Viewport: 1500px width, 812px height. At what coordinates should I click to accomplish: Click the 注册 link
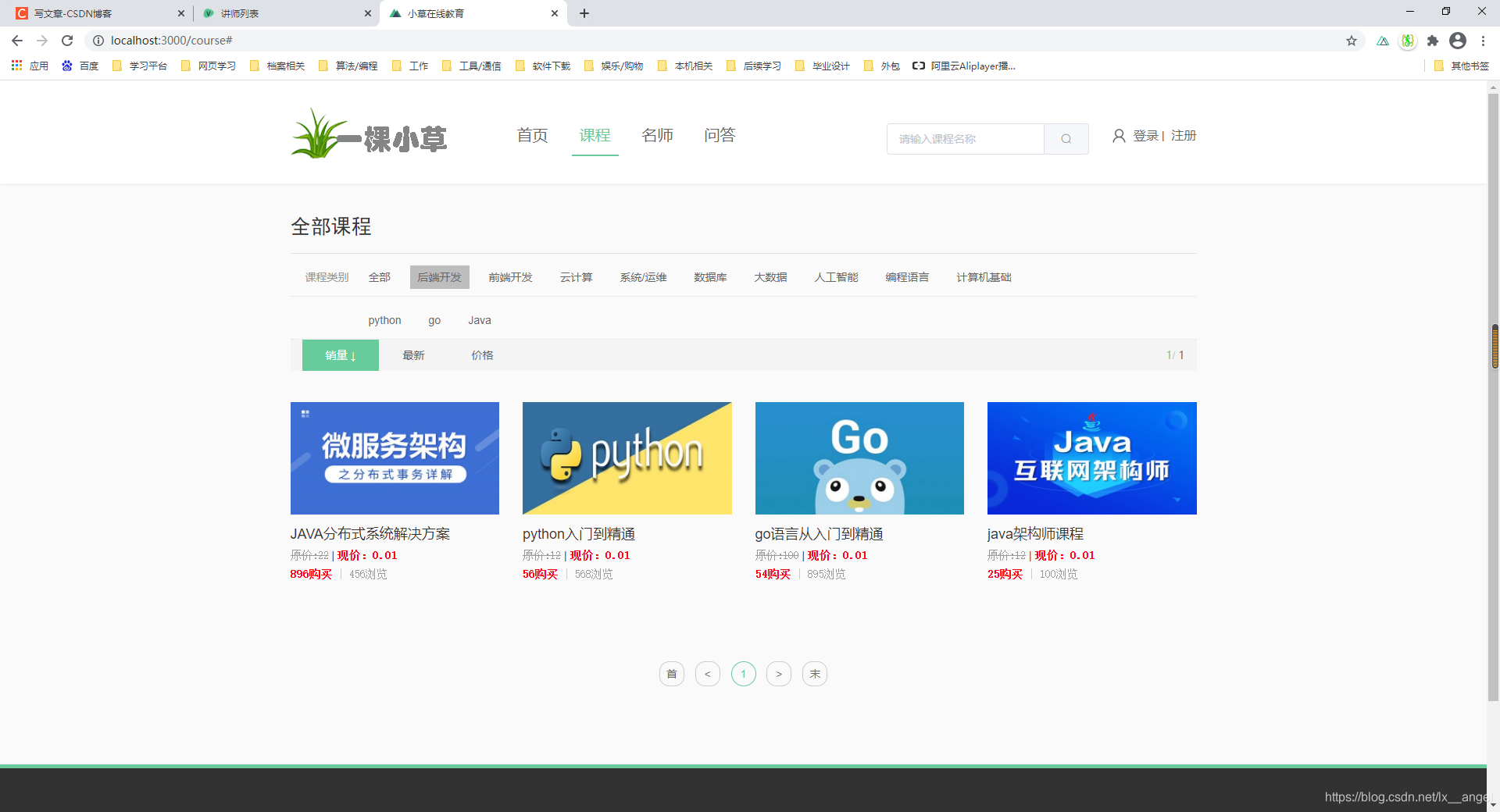point(1184,136)
